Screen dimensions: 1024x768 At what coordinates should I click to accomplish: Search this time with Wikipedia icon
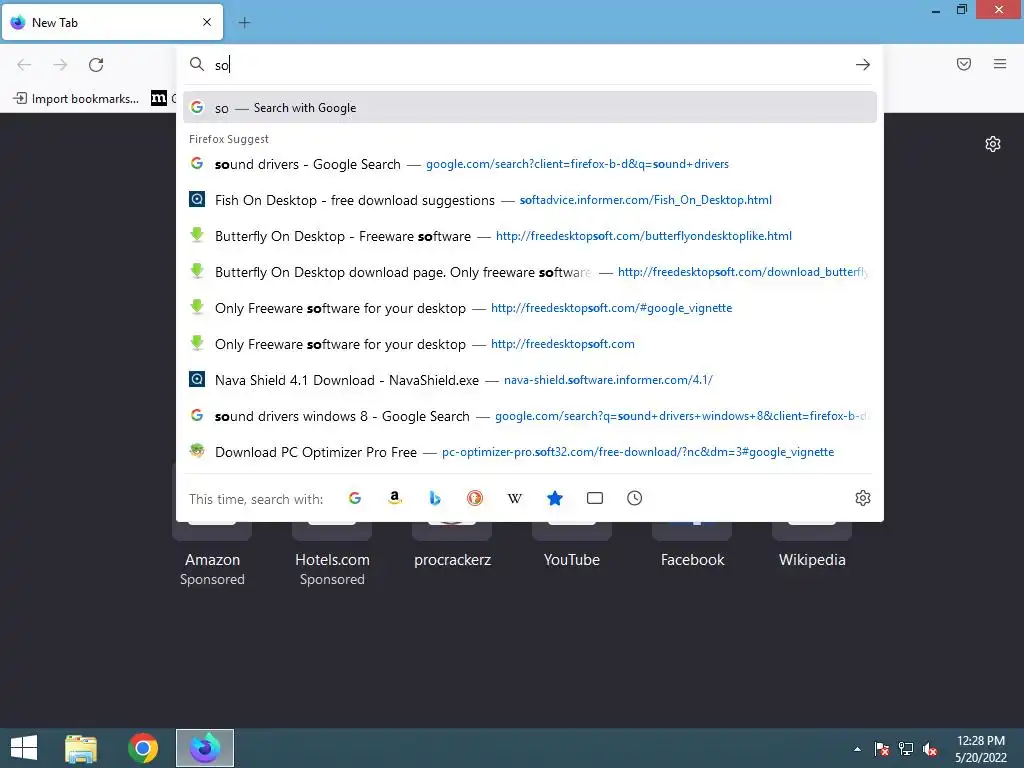[x=515, y=498]
